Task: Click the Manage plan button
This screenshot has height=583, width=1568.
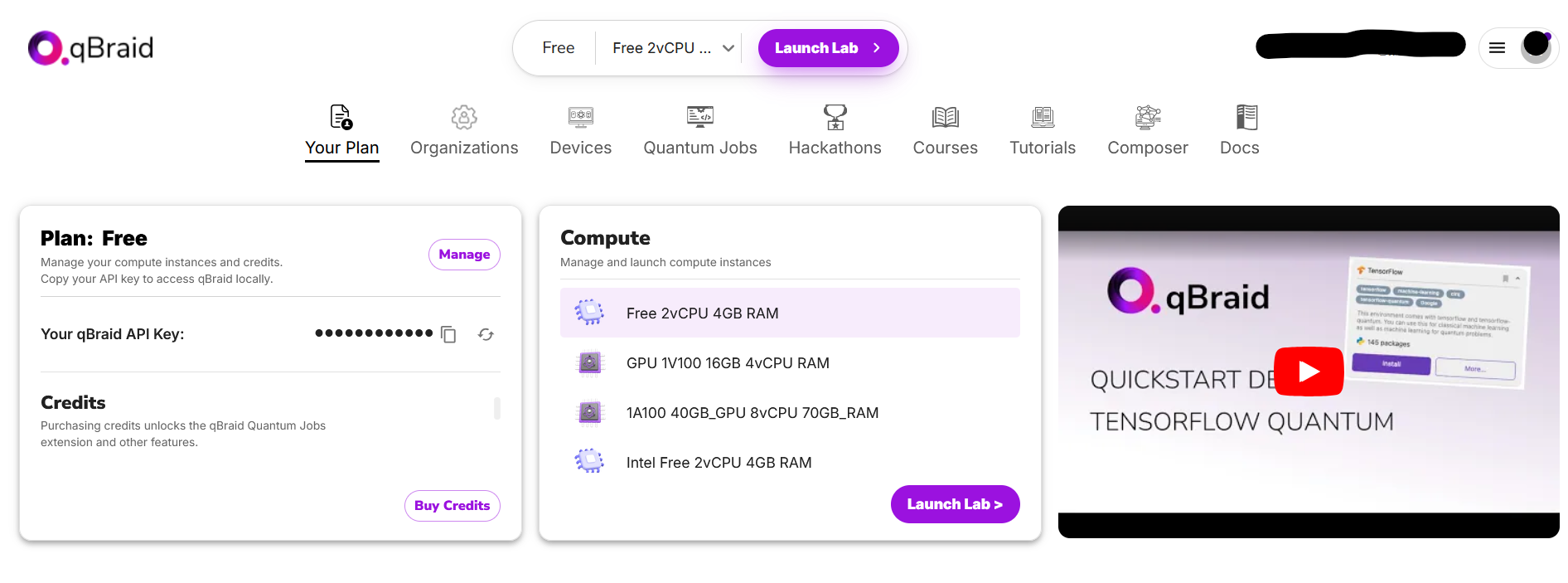Action: pos(464,255)
